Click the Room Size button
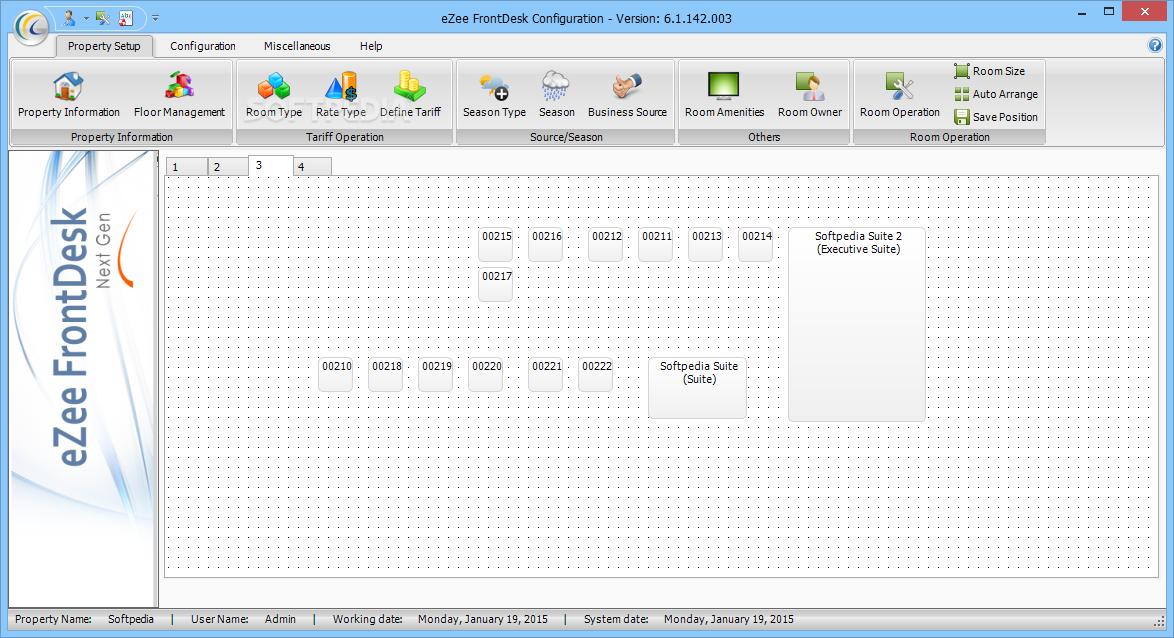Viewport: 1174px width, 638px height. point(990,71)
